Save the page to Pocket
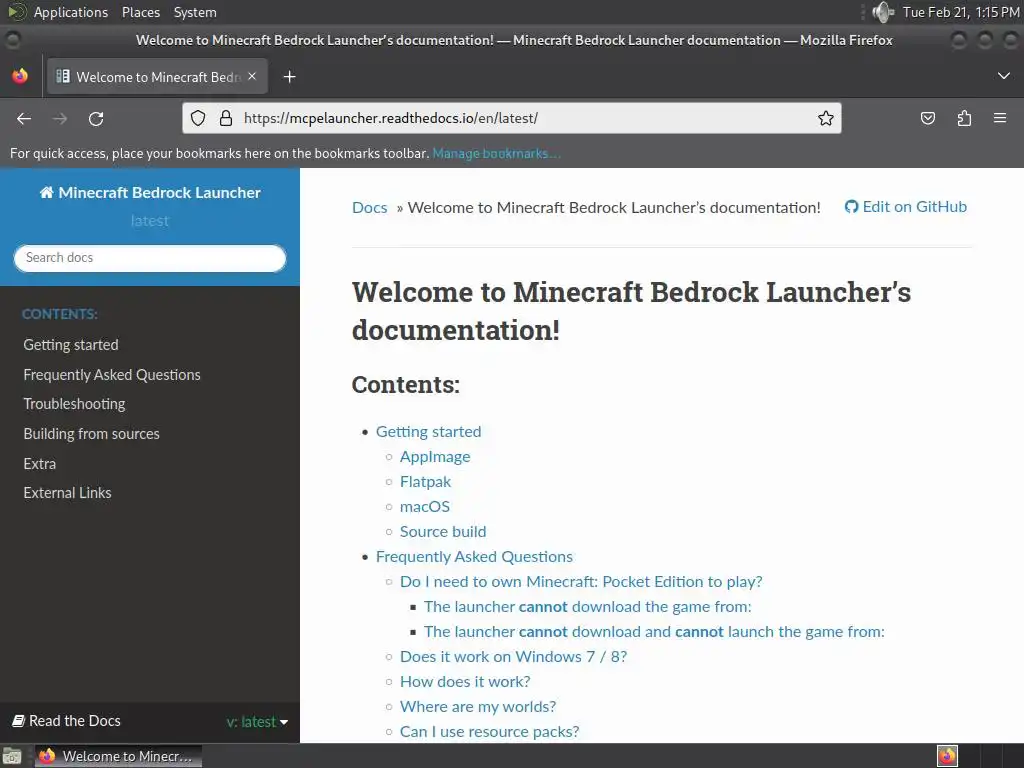The image size is (1024, 768). point(927,118)
